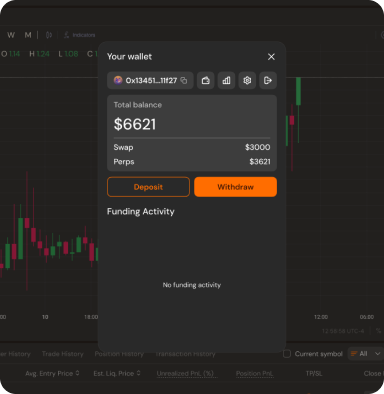Open wallet settings gear icon
384x394 pixels.
tap(247, 80)
